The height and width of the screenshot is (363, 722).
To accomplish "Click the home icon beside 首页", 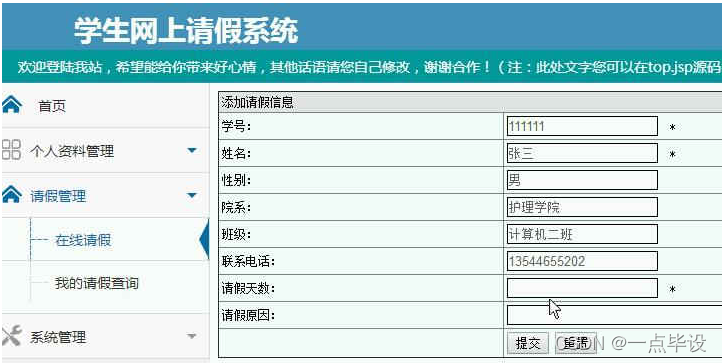I will pos(12,105).
